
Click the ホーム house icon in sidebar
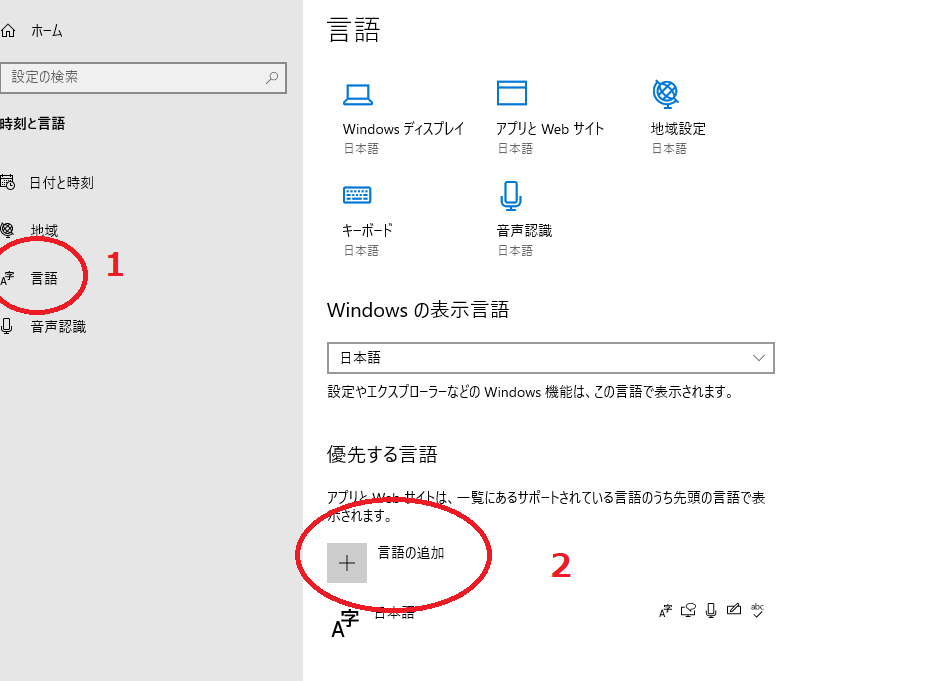pos(8,31)
